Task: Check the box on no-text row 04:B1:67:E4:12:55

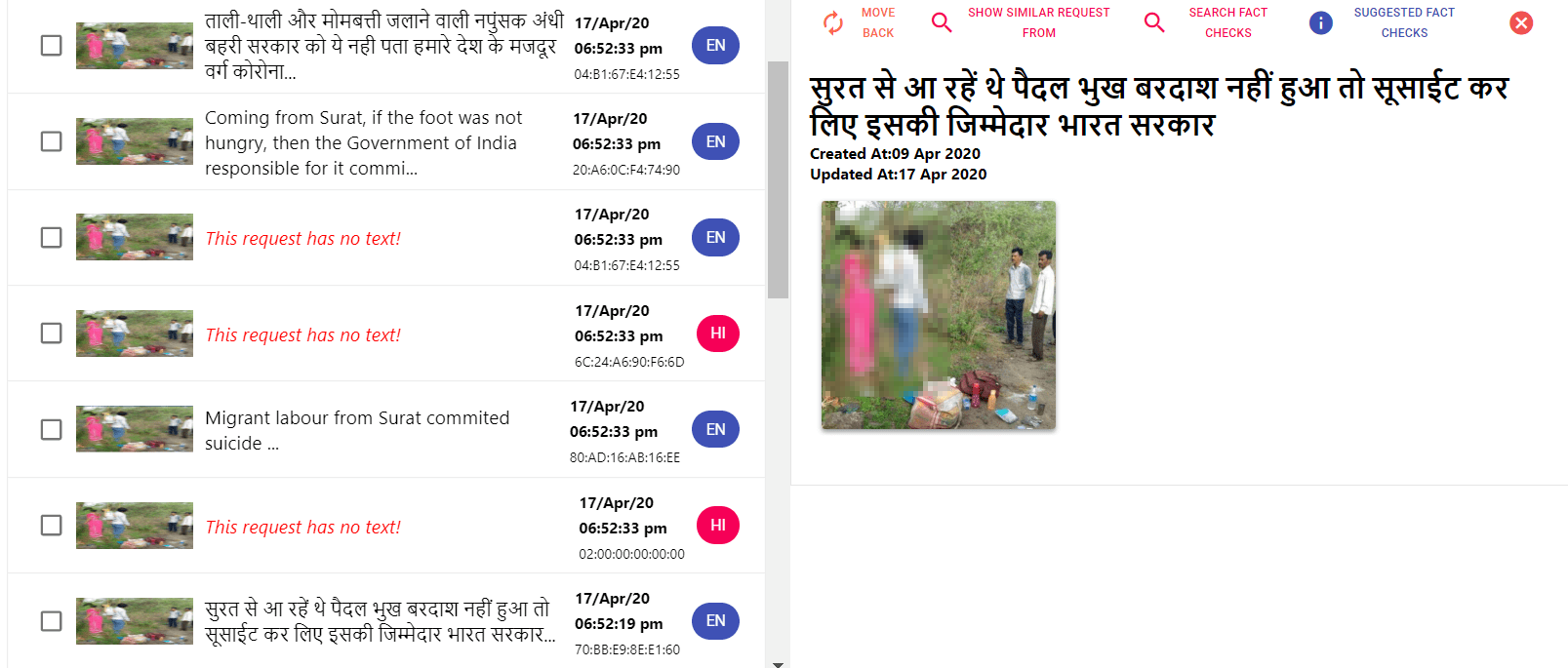Action: click(52, 237)
